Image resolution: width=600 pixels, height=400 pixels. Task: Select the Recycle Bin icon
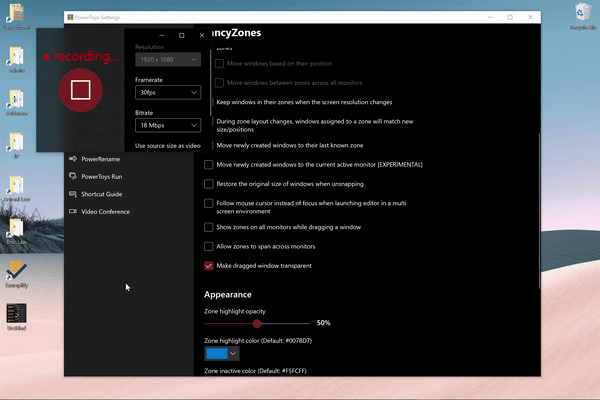tap(583, 16)
